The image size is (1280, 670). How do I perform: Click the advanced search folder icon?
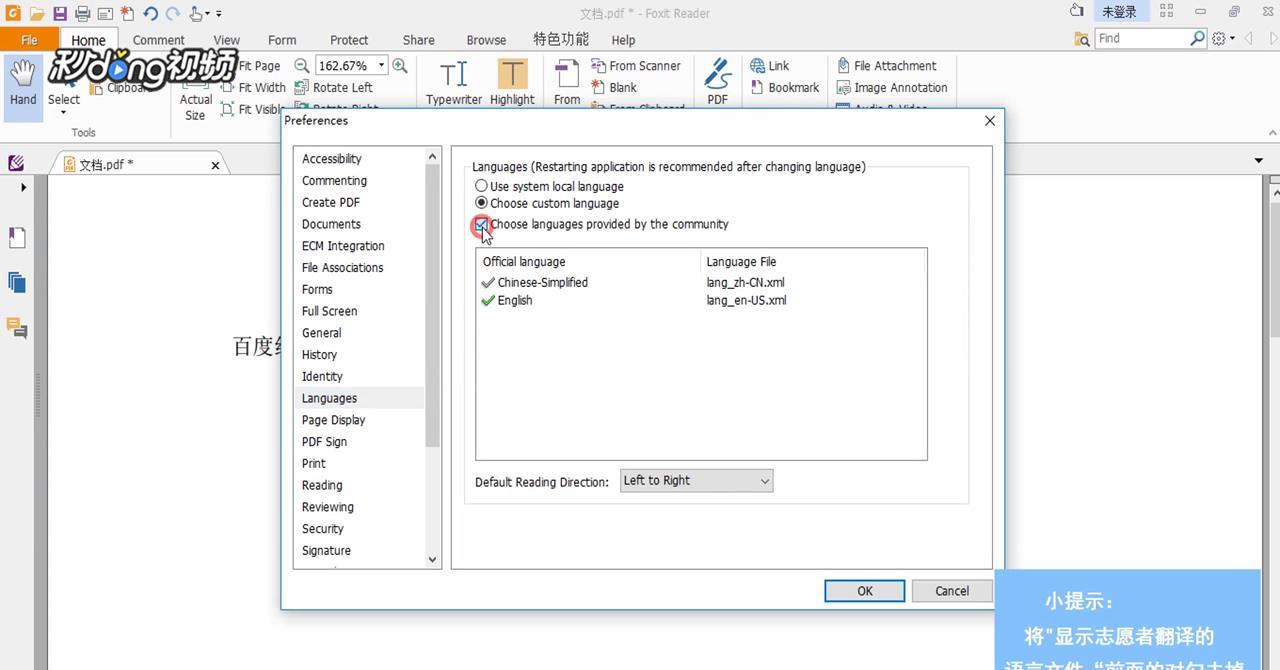tap(1082, 39)
